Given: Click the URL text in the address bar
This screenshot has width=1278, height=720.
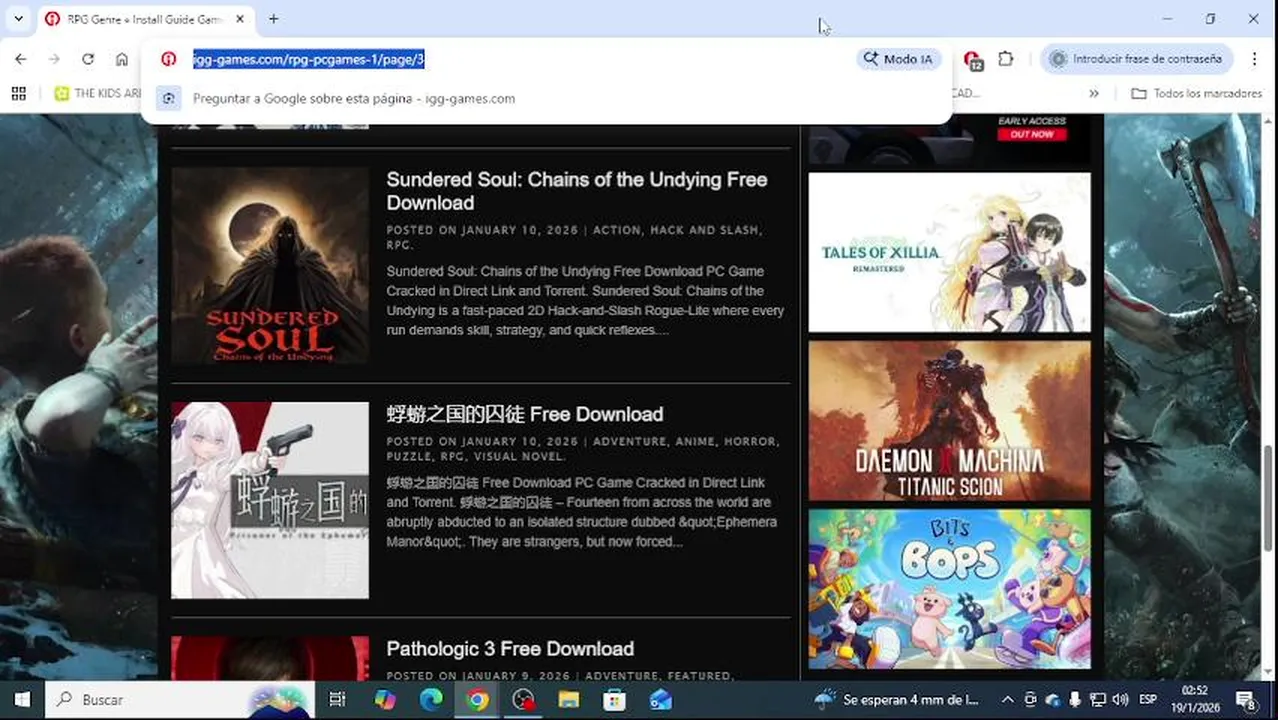Looking at the screenshot, I should [309, 59].
